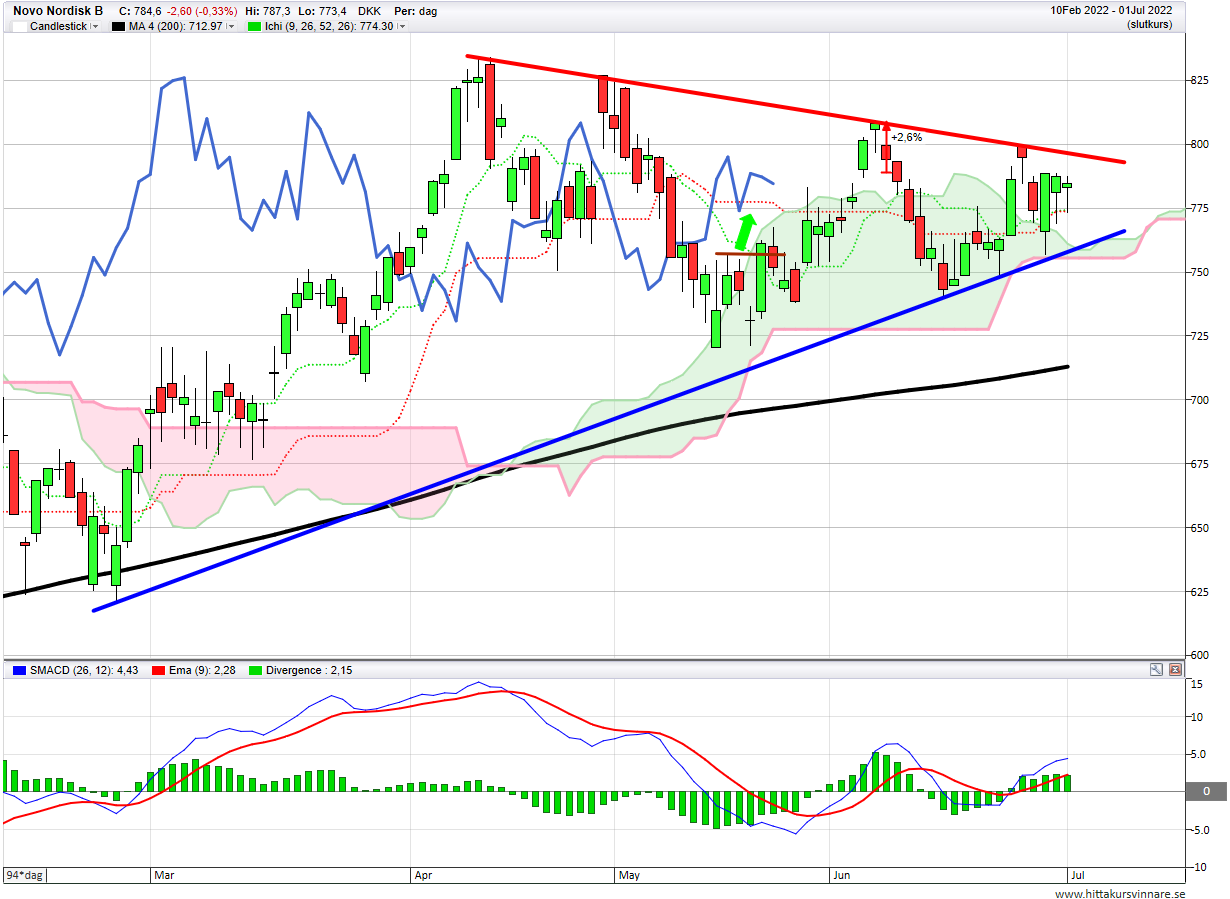This screenshot has height=899, width=1230.
Task: Close the SMACD indicator panel
Action: pos(1175,670)
